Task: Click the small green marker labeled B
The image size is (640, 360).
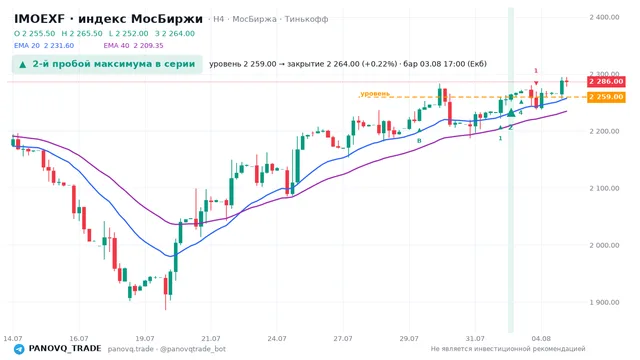Action: [419, 131]
